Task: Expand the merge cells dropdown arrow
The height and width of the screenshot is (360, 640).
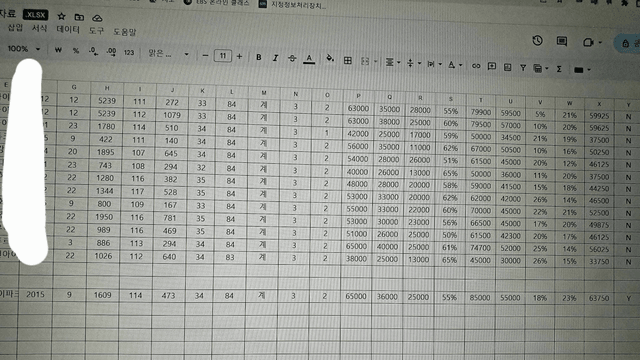Action: click(x=376, y=62)
